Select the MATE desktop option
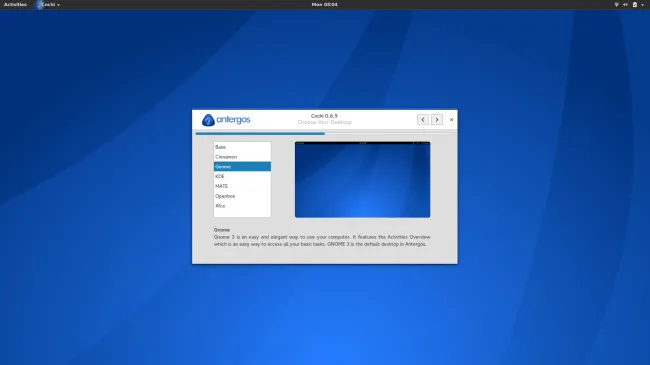650x365 pixels. tap(242, 186)
